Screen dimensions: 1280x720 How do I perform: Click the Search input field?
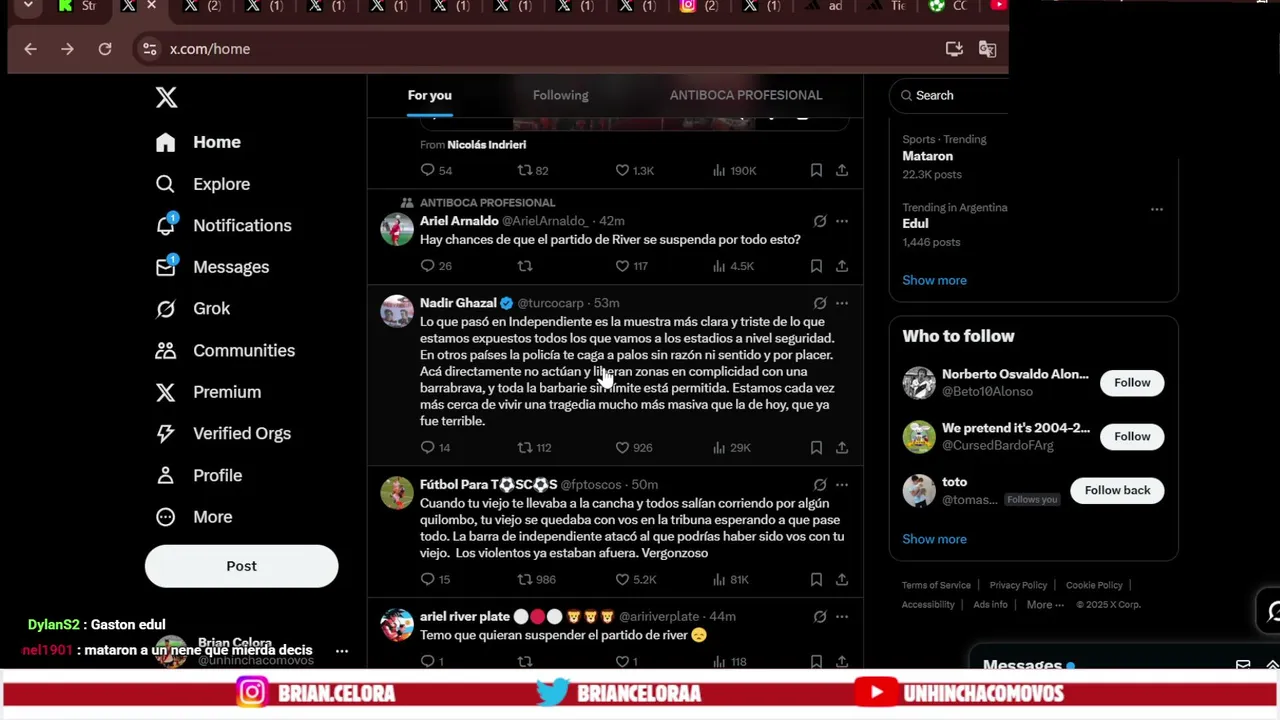[x=950, y=95]
